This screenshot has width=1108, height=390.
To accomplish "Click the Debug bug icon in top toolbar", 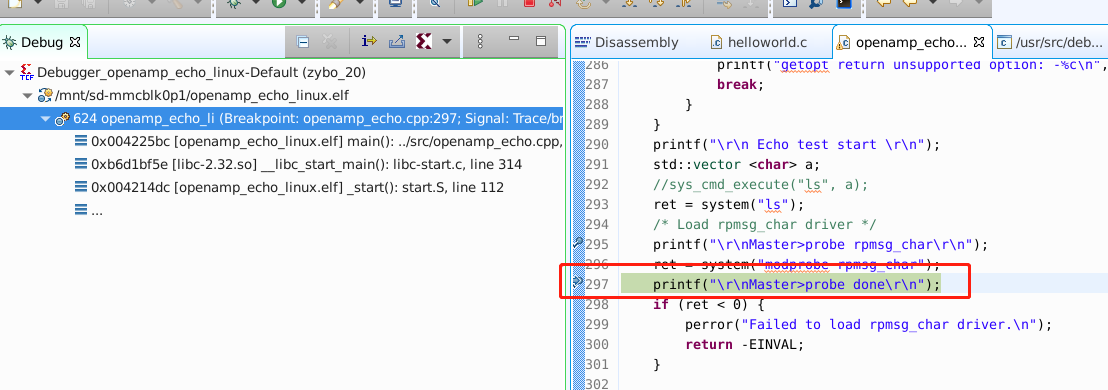I will point(234,3).
